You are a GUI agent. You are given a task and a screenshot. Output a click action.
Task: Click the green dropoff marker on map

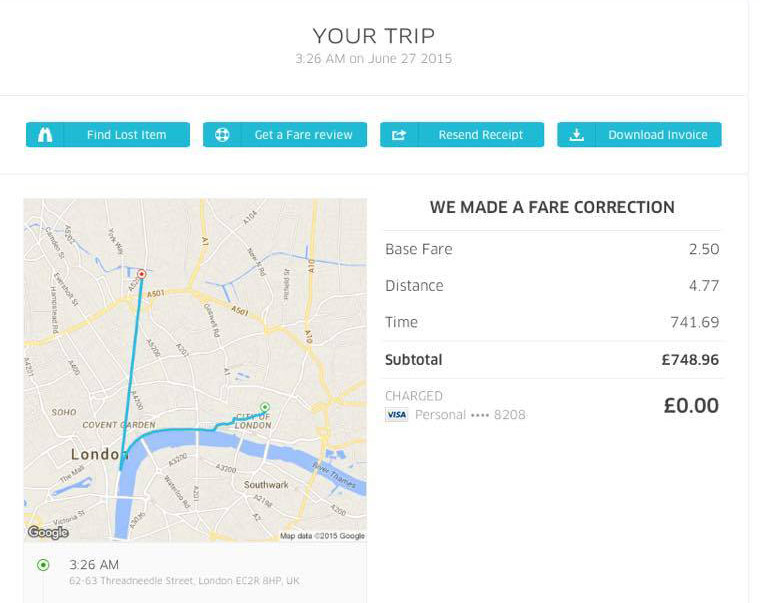pyautogui.click(x=265, y=407)
